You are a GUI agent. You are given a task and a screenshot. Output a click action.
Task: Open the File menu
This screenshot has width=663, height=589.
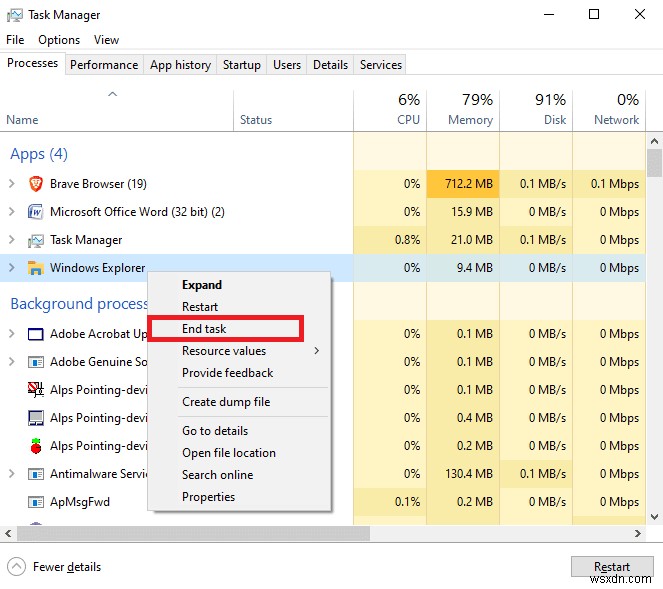click(x=15, y=40)
